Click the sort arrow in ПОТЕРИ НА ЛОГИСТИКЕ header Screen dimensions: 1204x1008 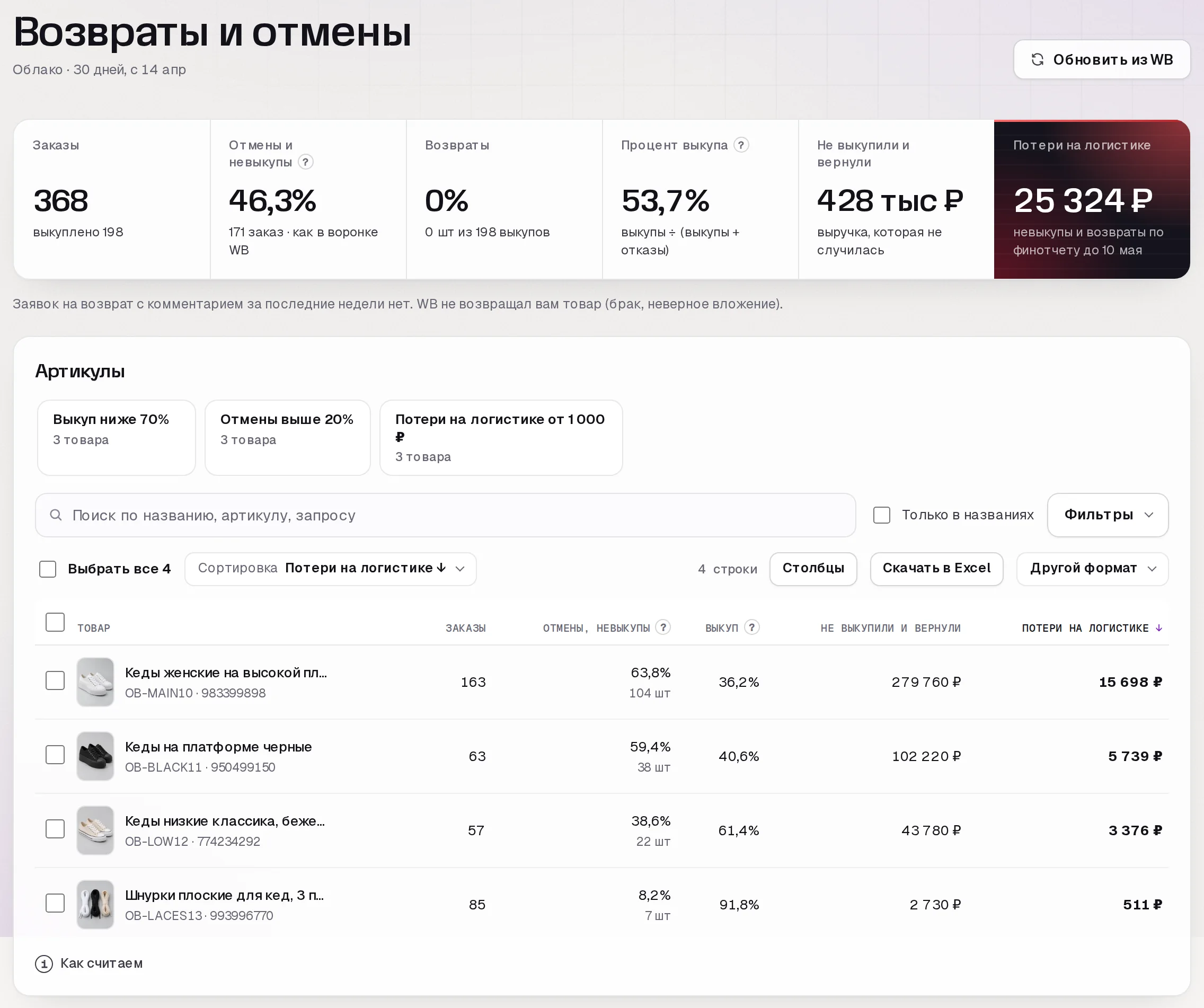click(1159, 628)
